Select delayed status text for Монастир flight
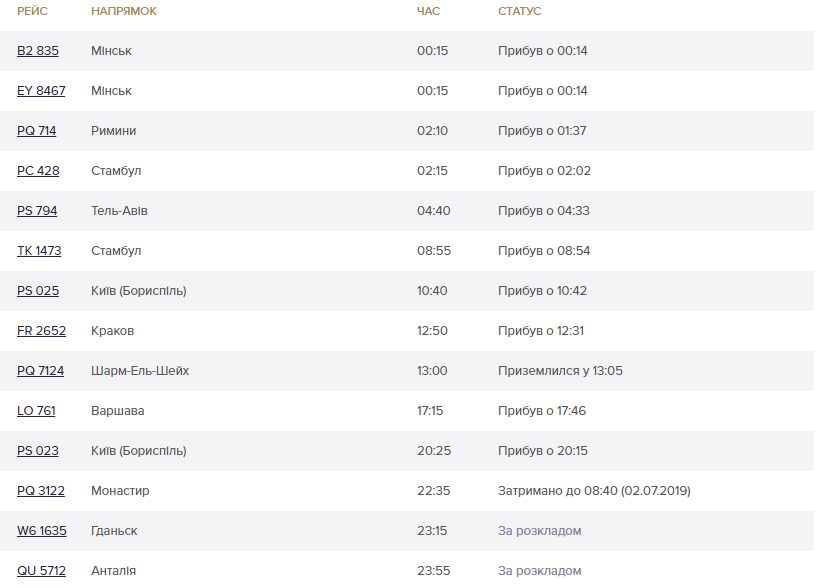This screenshot has height=588, width=822. tap(594, 491)
